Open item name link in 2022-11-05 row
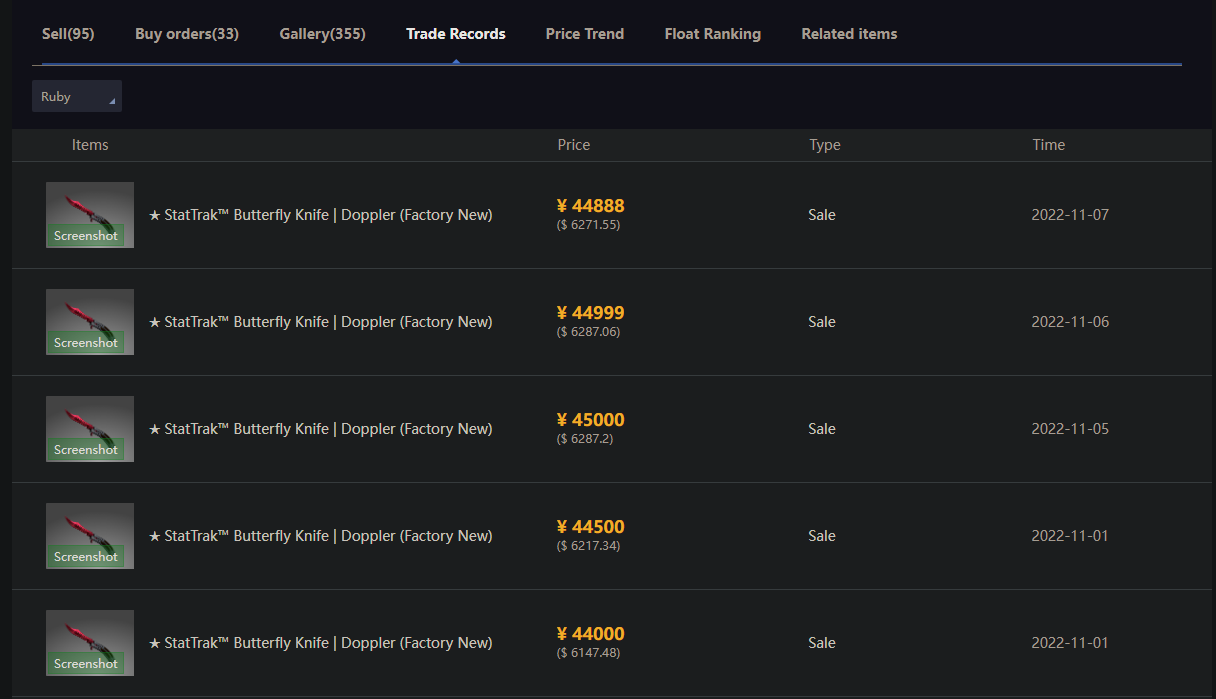This screenshot has width=1216, height=699. [x=320, y=429]
